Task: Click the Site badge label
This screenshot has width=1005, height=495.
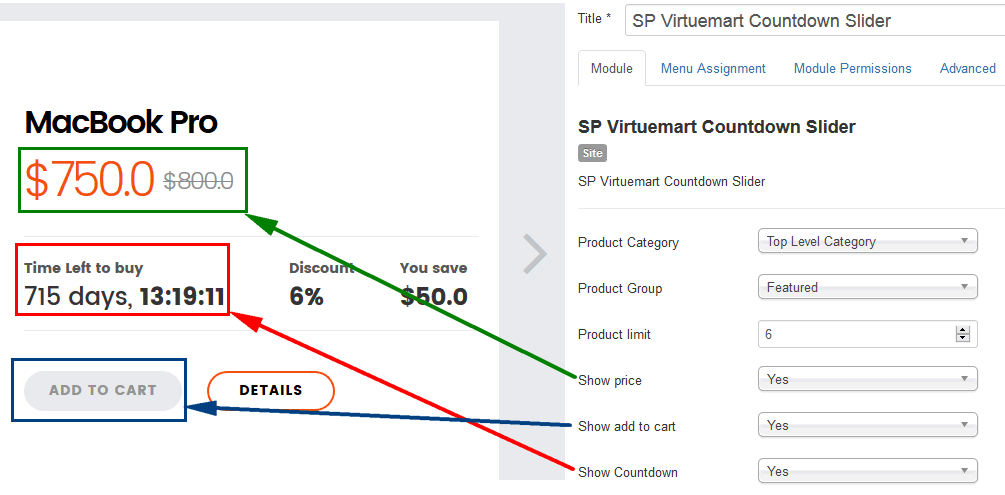Action: [592, 154]
